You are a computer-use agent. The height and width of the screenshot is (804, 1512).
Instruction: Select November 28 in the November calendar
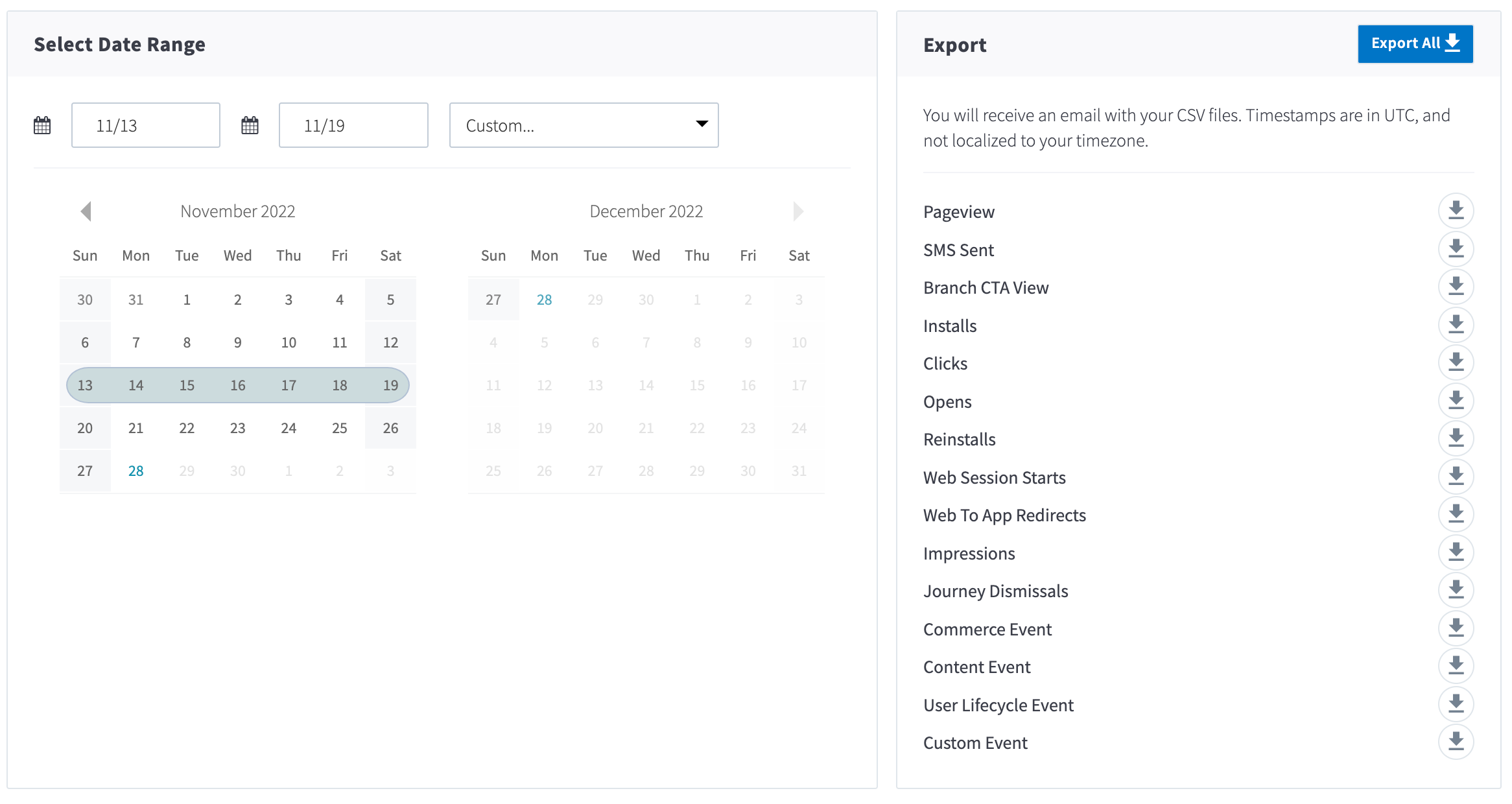pos(136,471)
